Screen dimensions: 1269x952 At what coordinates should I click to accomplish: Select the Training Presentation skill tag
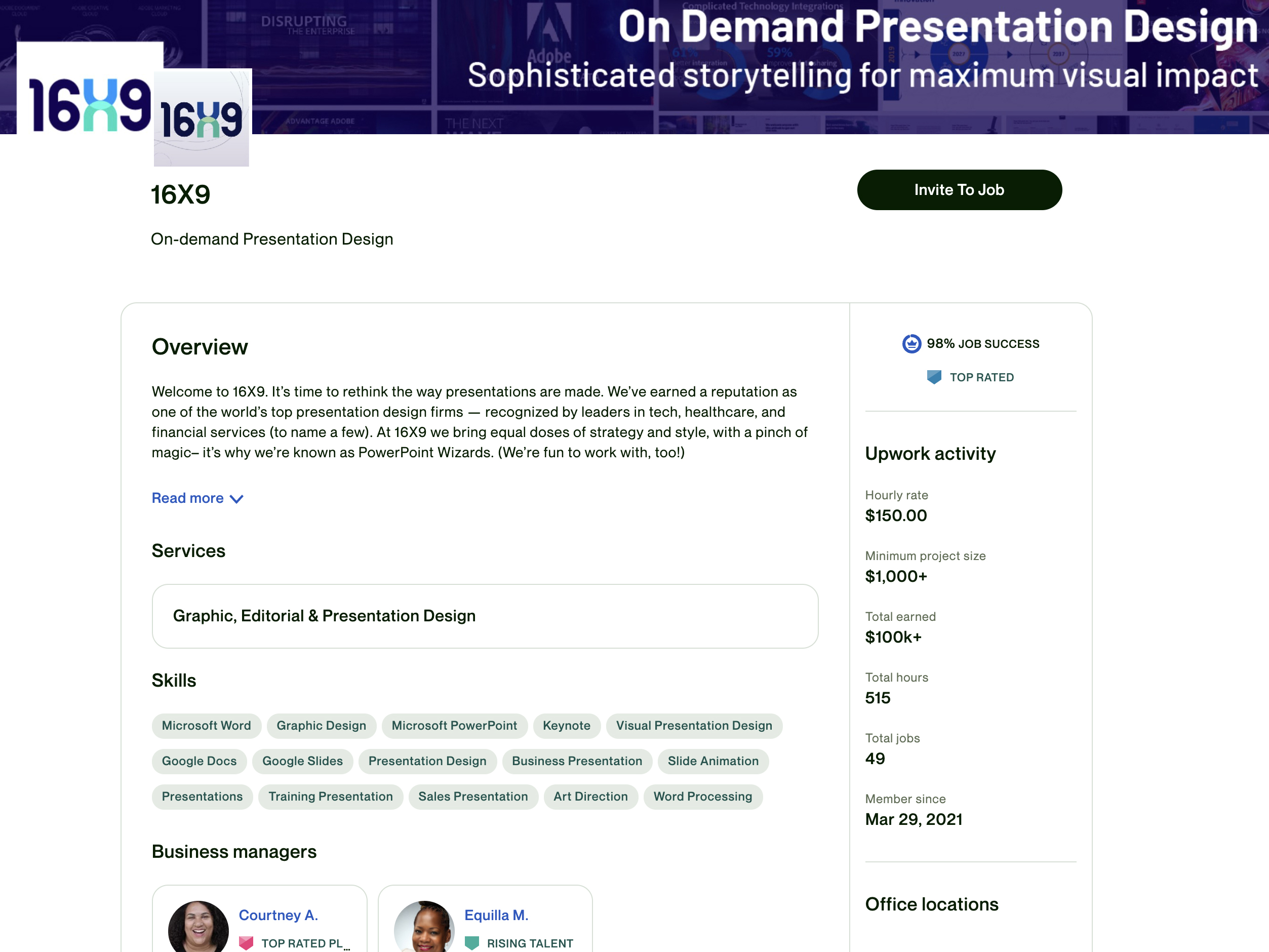[x=331, y=797]
